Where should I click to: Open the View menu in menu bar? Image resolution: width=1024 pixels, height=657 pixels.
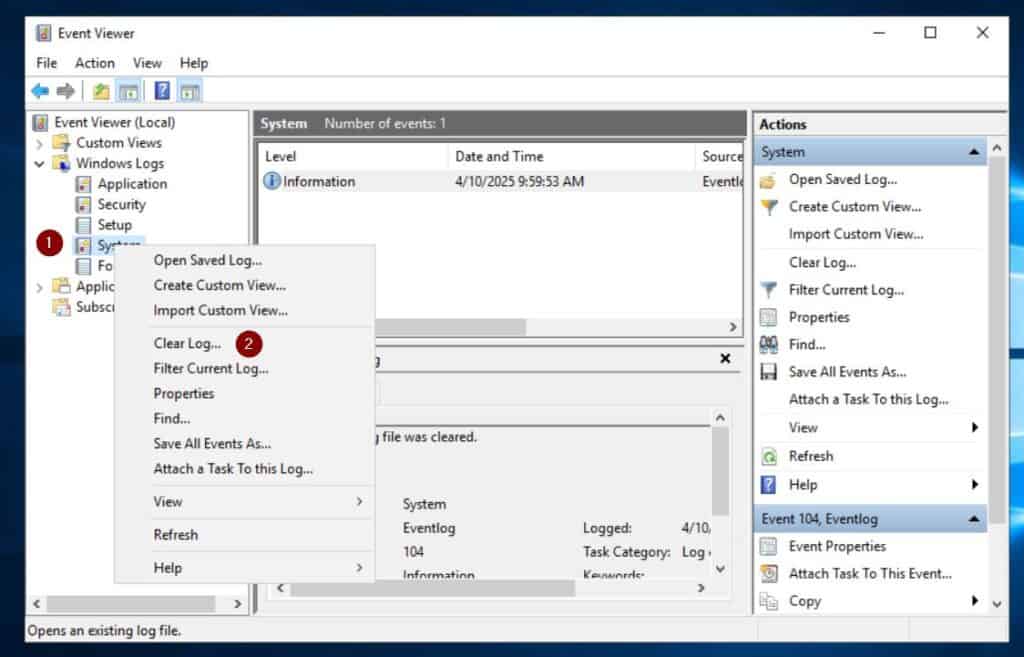coord(147,63)
